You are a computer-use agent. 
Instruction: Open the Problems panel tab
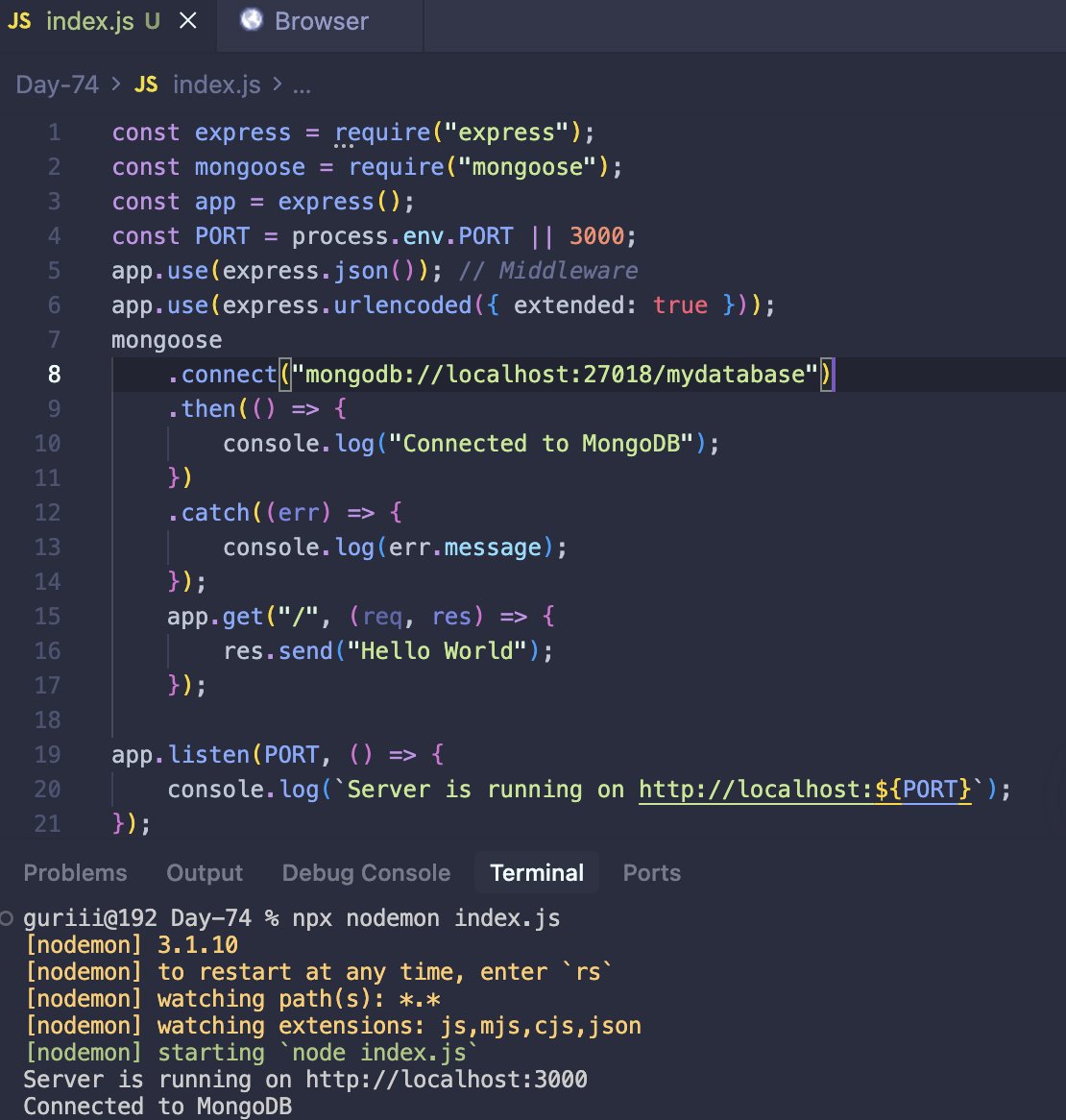pyautogui.click(x=75, y=873)
